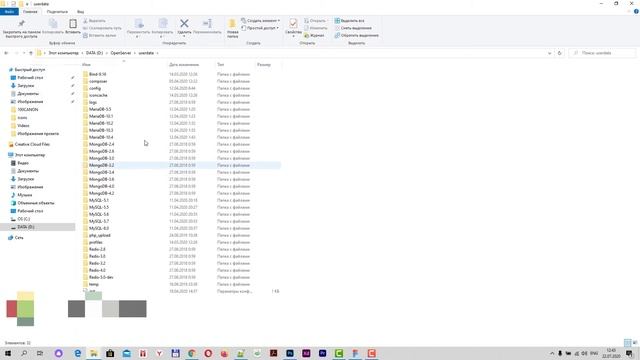Expand chevron after userdata in address bar
Image resolution: width=640 pixels, height=360 pixels.
coord(158,53)
